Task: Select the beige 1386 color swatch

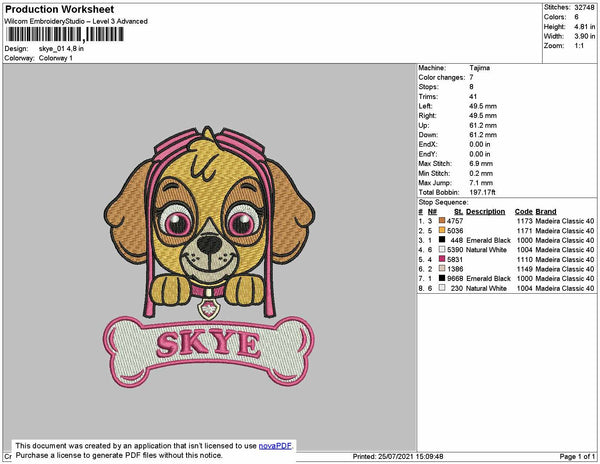Action: pyautogui.click(x=442, y=269)
